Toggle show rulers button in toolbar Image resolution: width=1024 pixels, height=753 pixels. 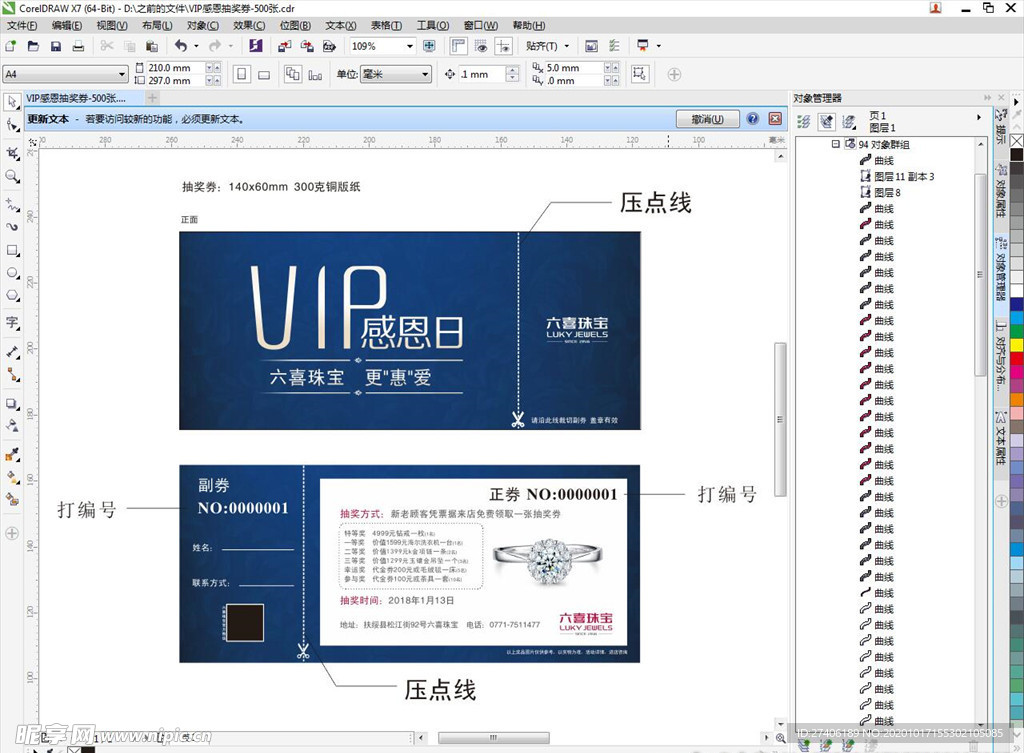(x=458, y=46)
